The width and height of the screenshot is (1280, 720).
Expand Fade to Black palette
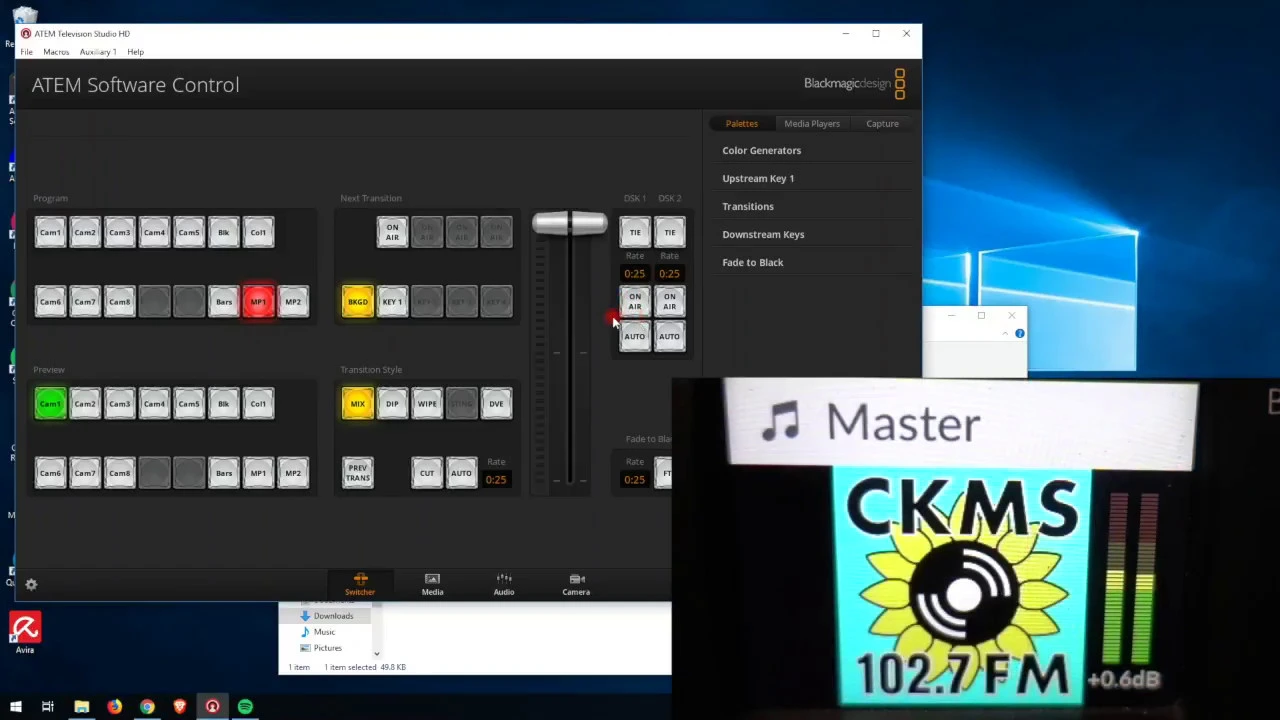tap(753, 262)
